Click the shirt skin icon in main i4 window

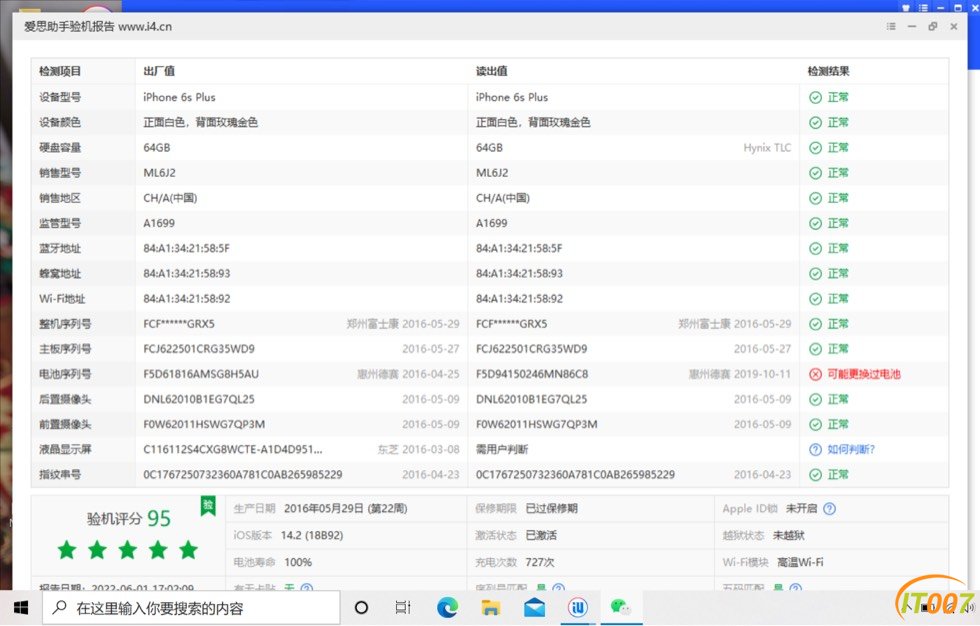pos(906,7)
